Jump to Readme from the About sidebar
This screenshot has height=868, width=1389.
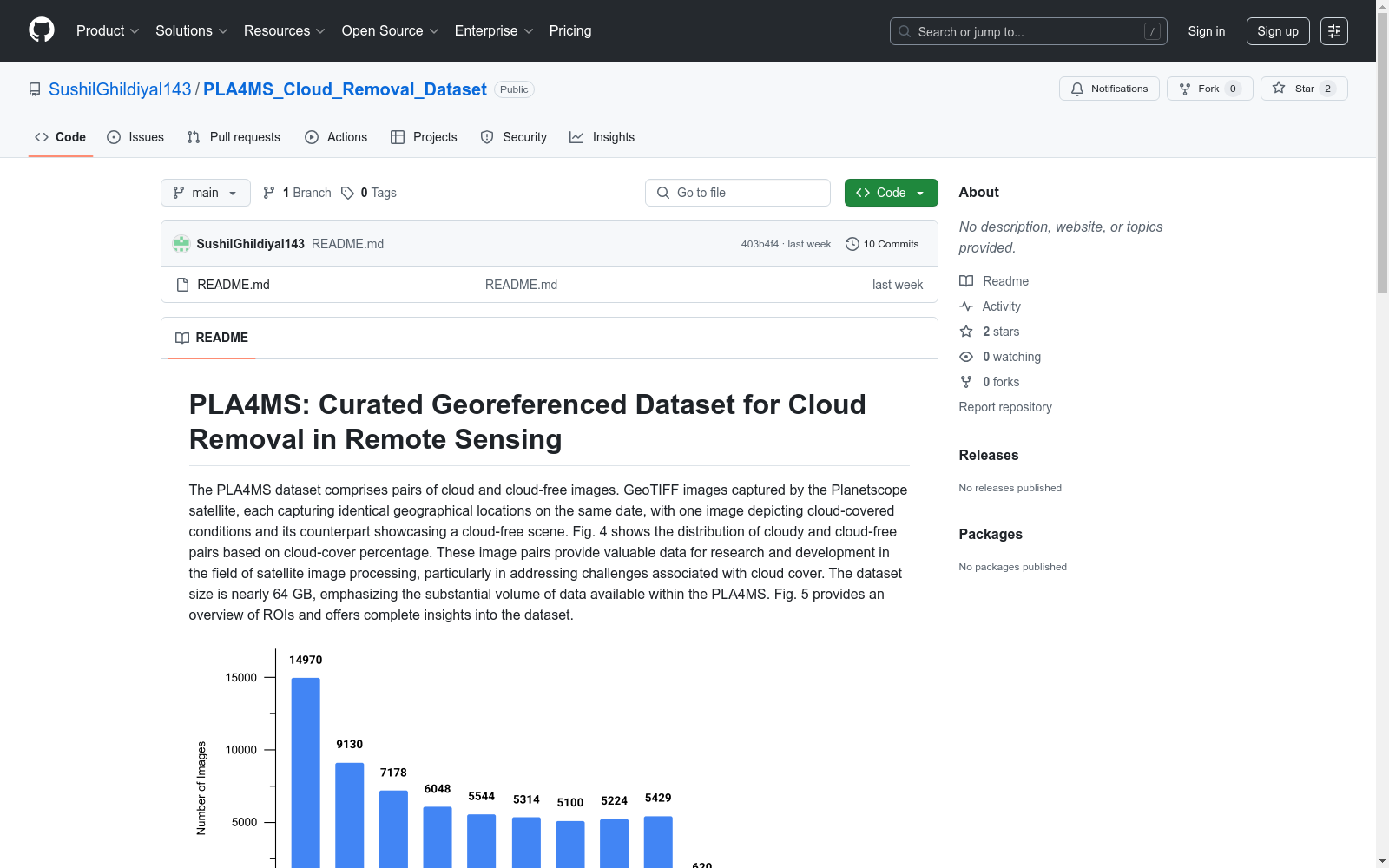(994, 281)
